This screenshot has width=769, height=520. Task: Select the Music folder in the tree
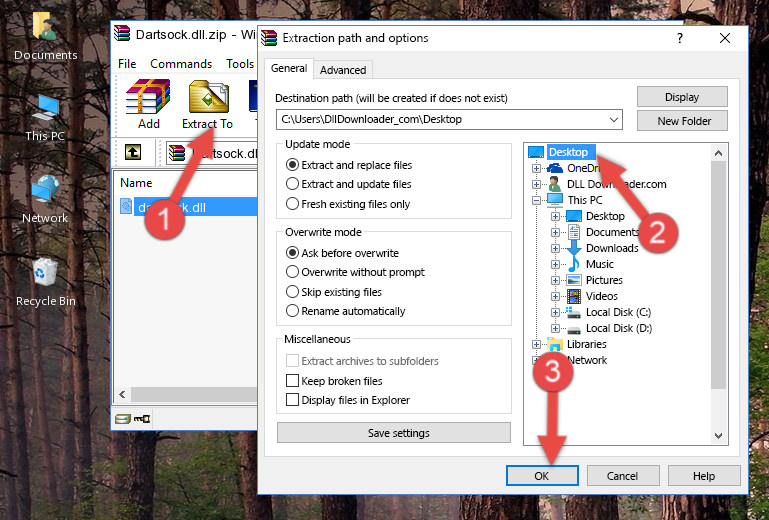point(600,264)
